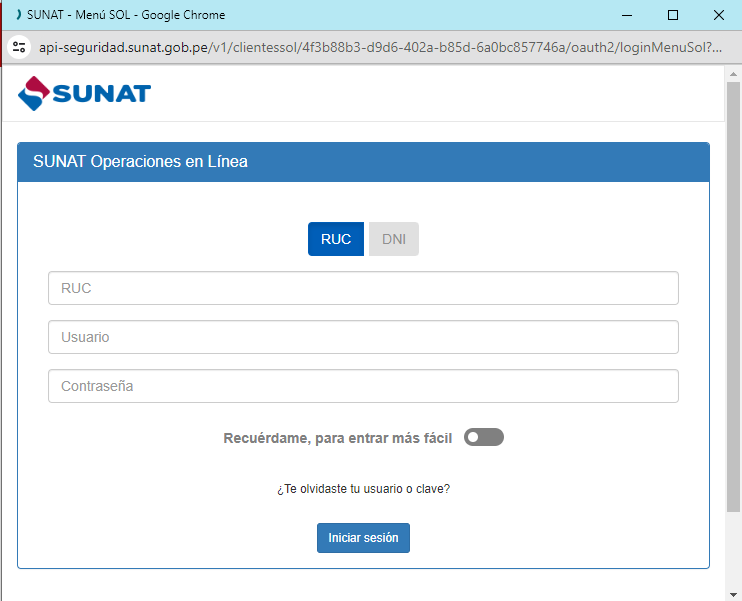This screenshot has height=601, width=742.
Task: Click the 'Recuérdame, para entrar más fácil' label
Action: 337,438
